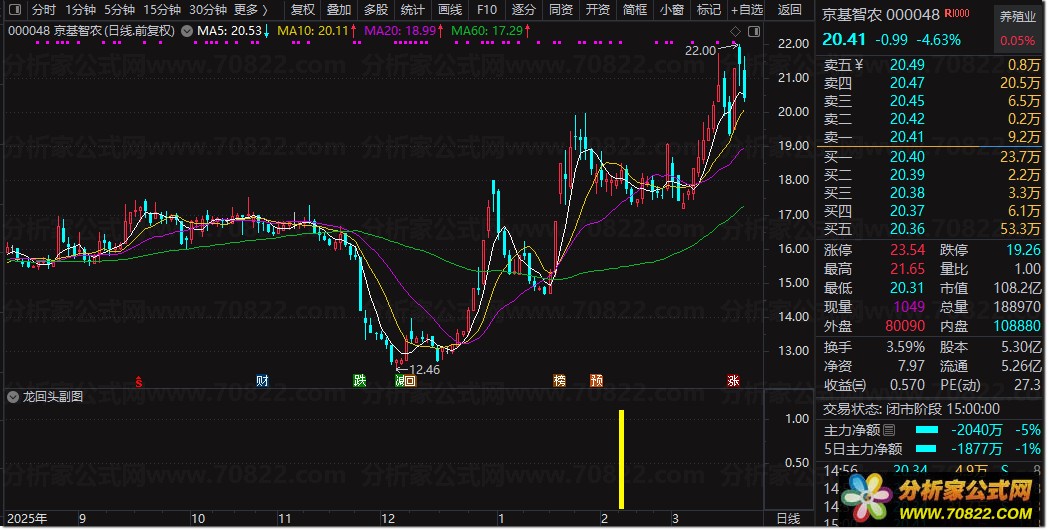1049x530 pixels.
Task: Click the green 跌 event marker
Action: (359, 380)
